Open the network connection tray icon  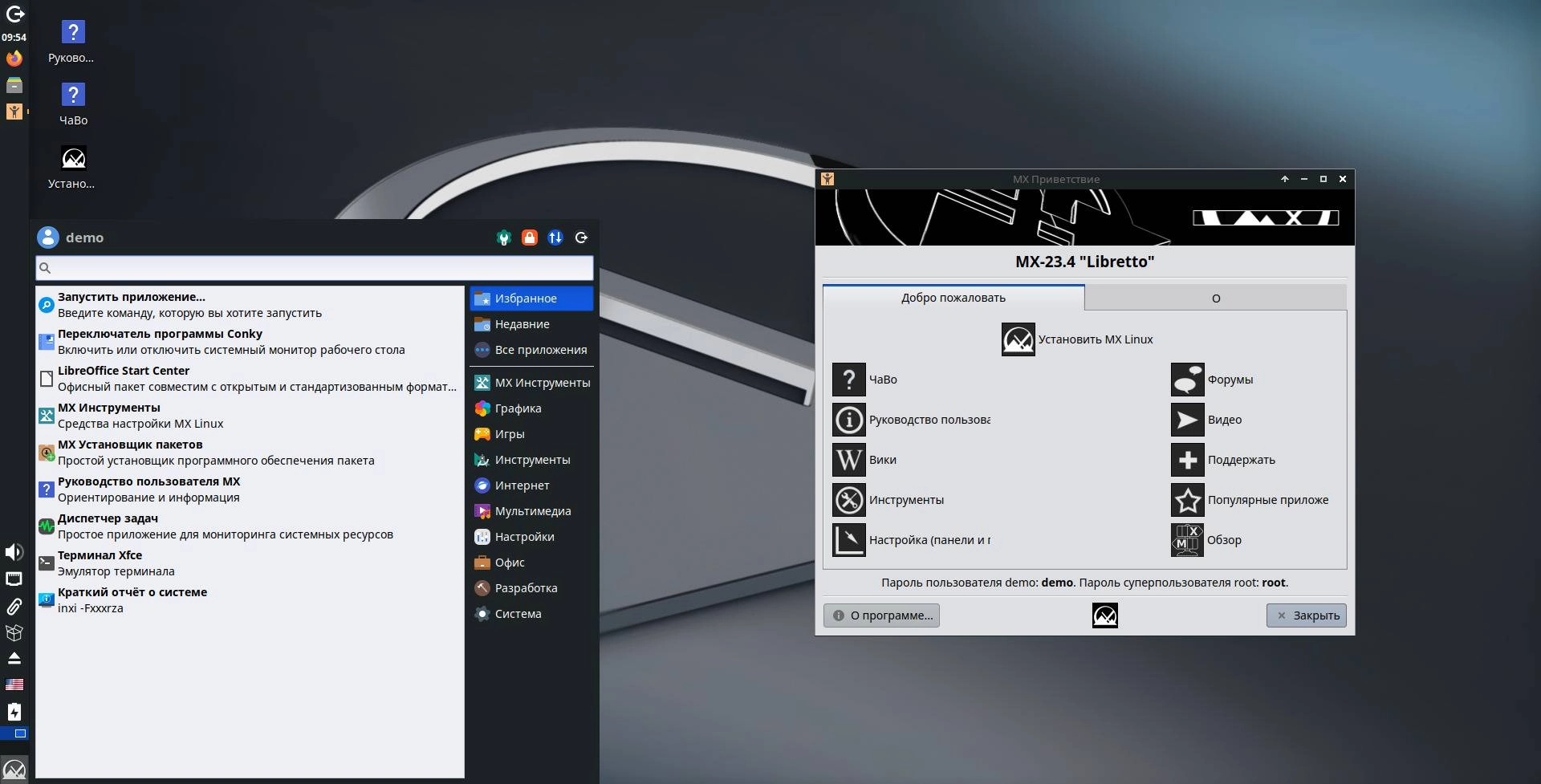pyautogui.click(x=14, y=579)
